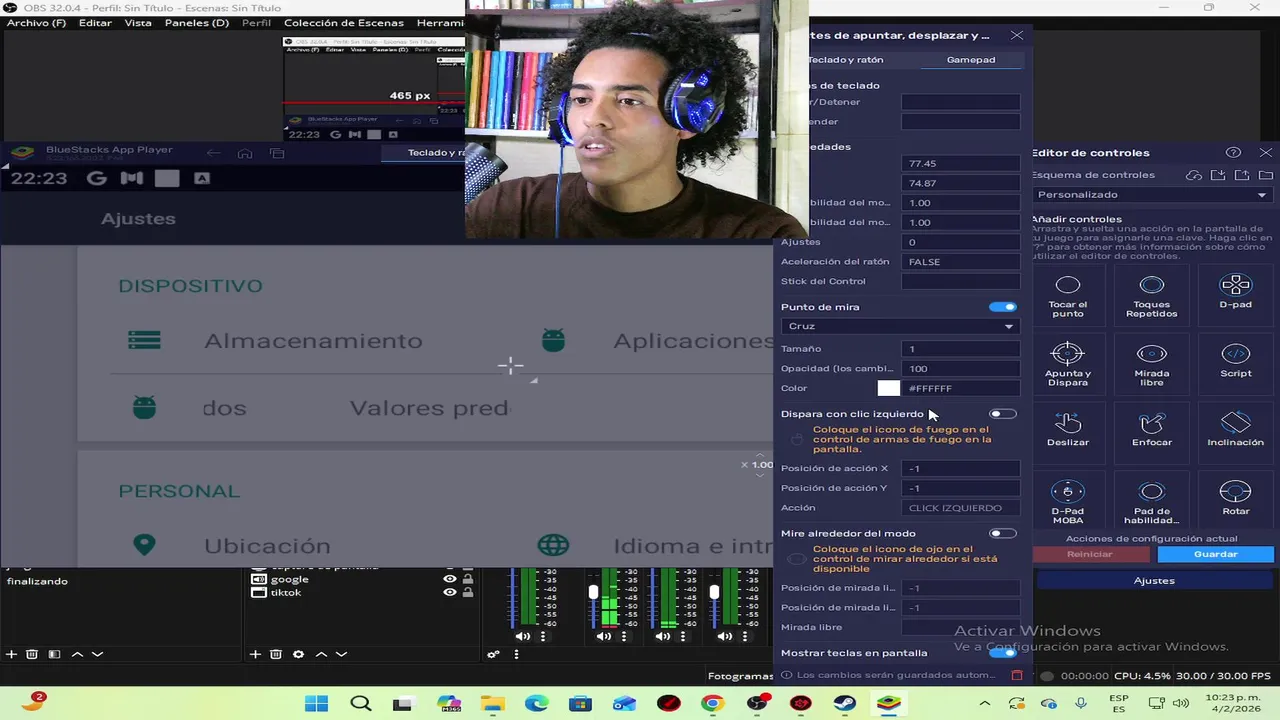This screenshot has height=720, width=1280.
Task: Click the Opacidad value field
Action: point(960,369)
